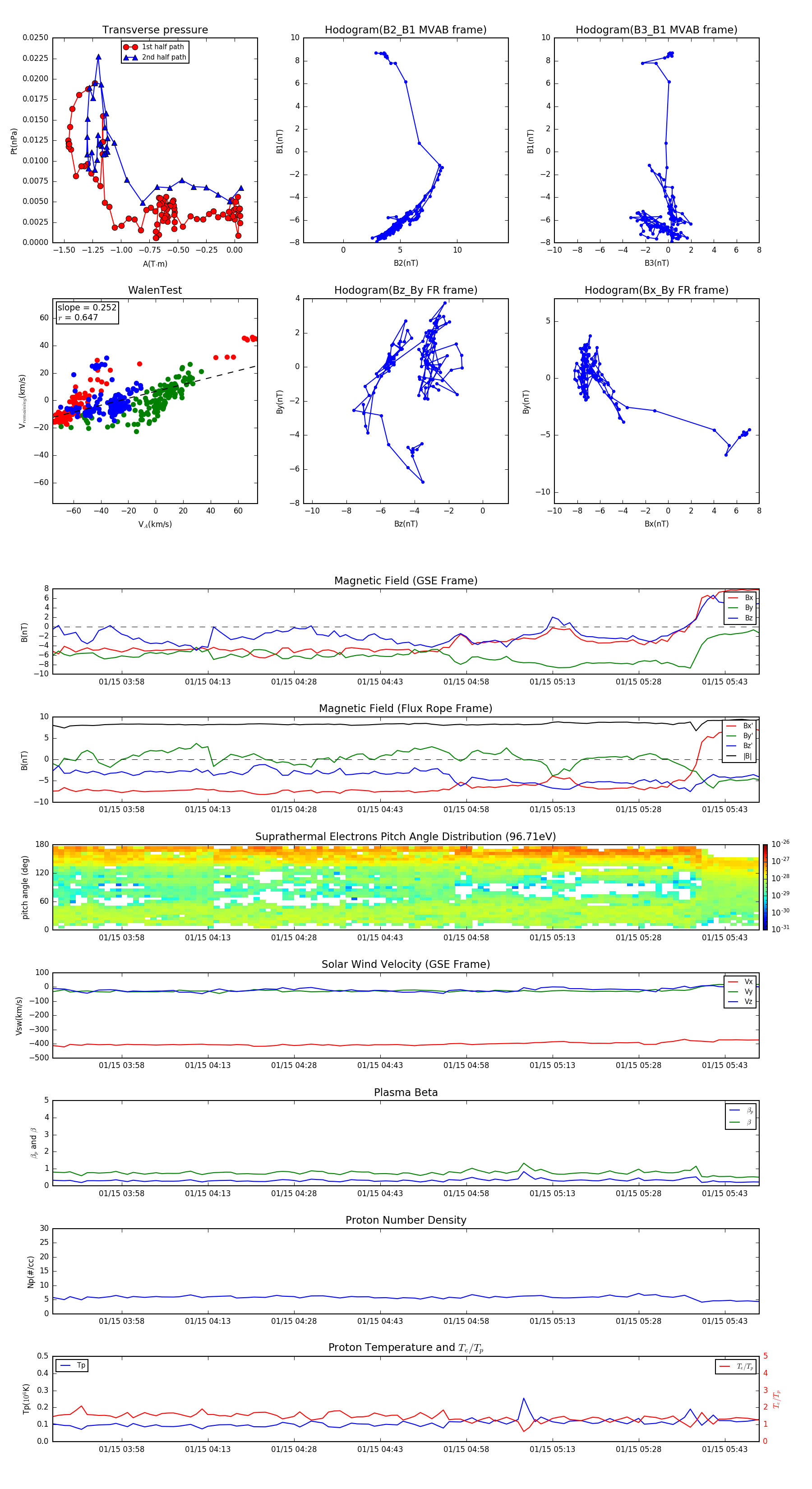Screen dimensions: 812x1489
Task: Click the 'WalenTest' plot title
Action: (155, 290)
